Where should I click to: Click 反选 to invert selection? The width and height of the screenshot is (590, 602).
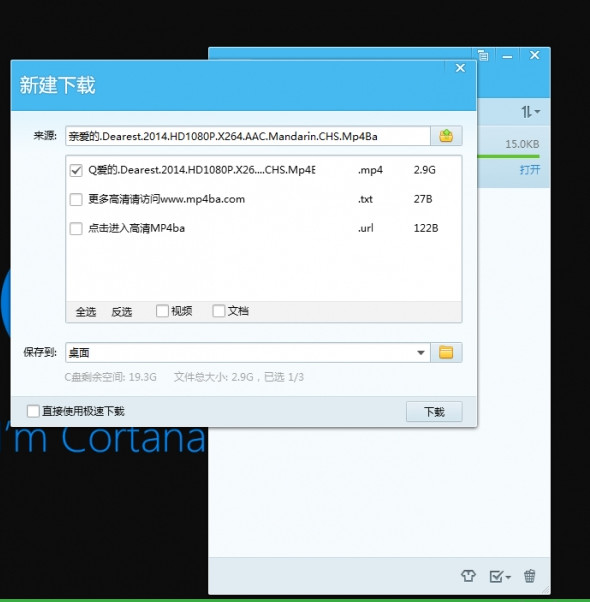(x=122, y=312)
